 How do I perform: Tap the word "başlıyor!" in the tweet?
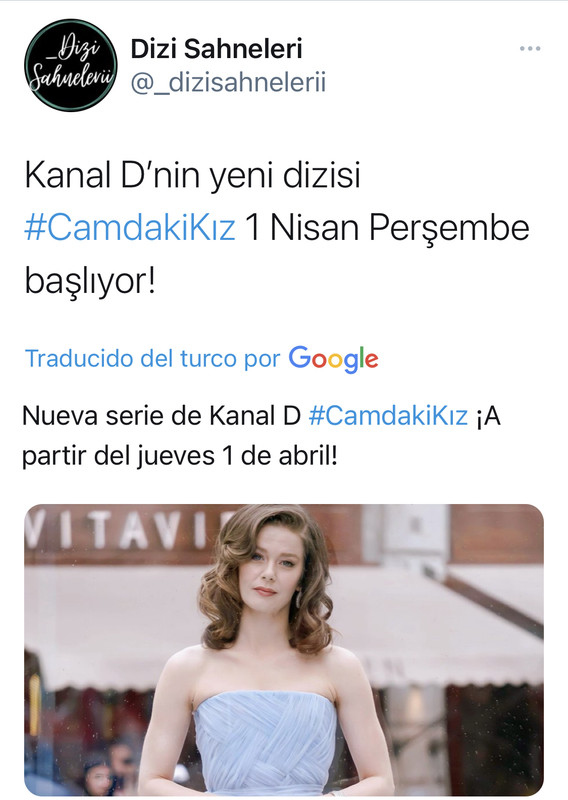tap(90, 282)
